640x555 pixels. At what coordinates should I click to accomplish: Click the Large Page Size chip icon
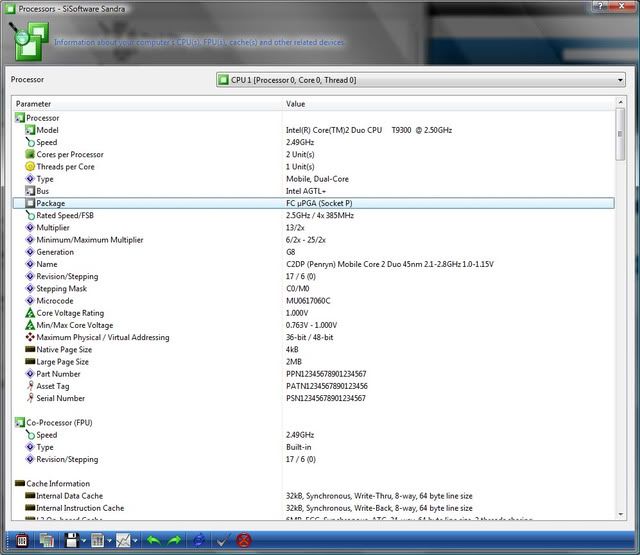coord(30,362)
